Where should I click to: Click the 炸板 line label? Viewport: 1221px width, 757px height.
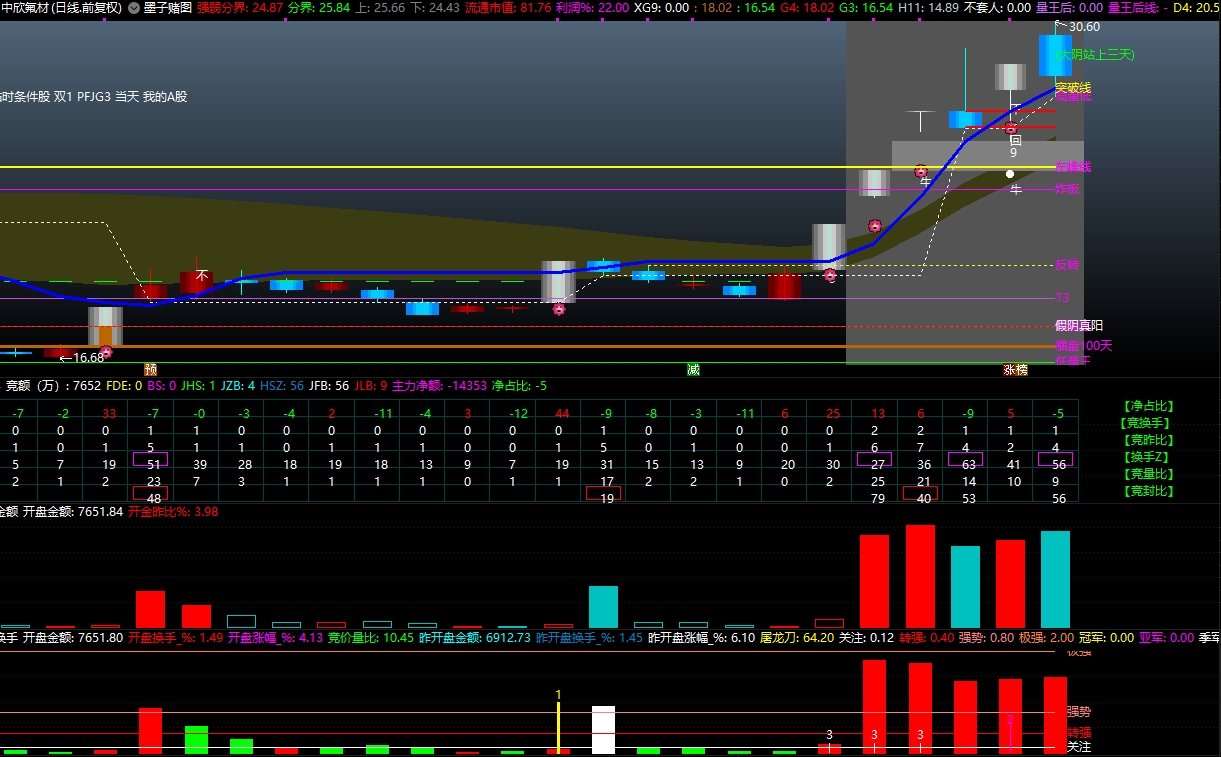[1067, 188]
